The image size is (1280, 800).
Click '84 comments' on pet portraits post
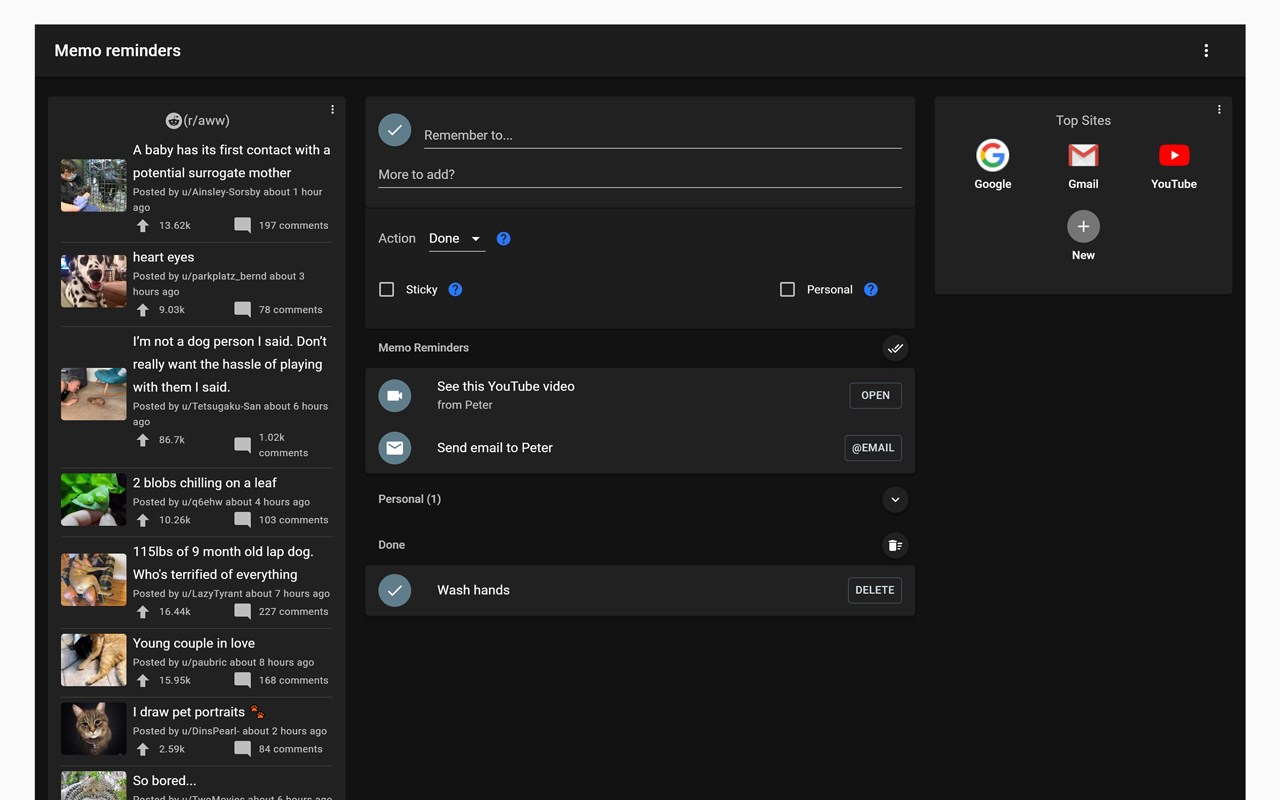point(291,749)
